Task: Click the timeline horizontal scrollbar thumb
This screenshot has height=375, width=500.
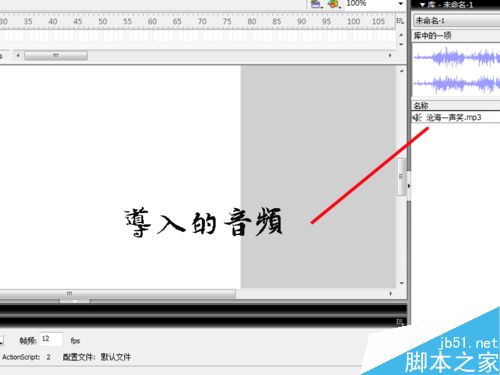Action: tap(56, 55)
